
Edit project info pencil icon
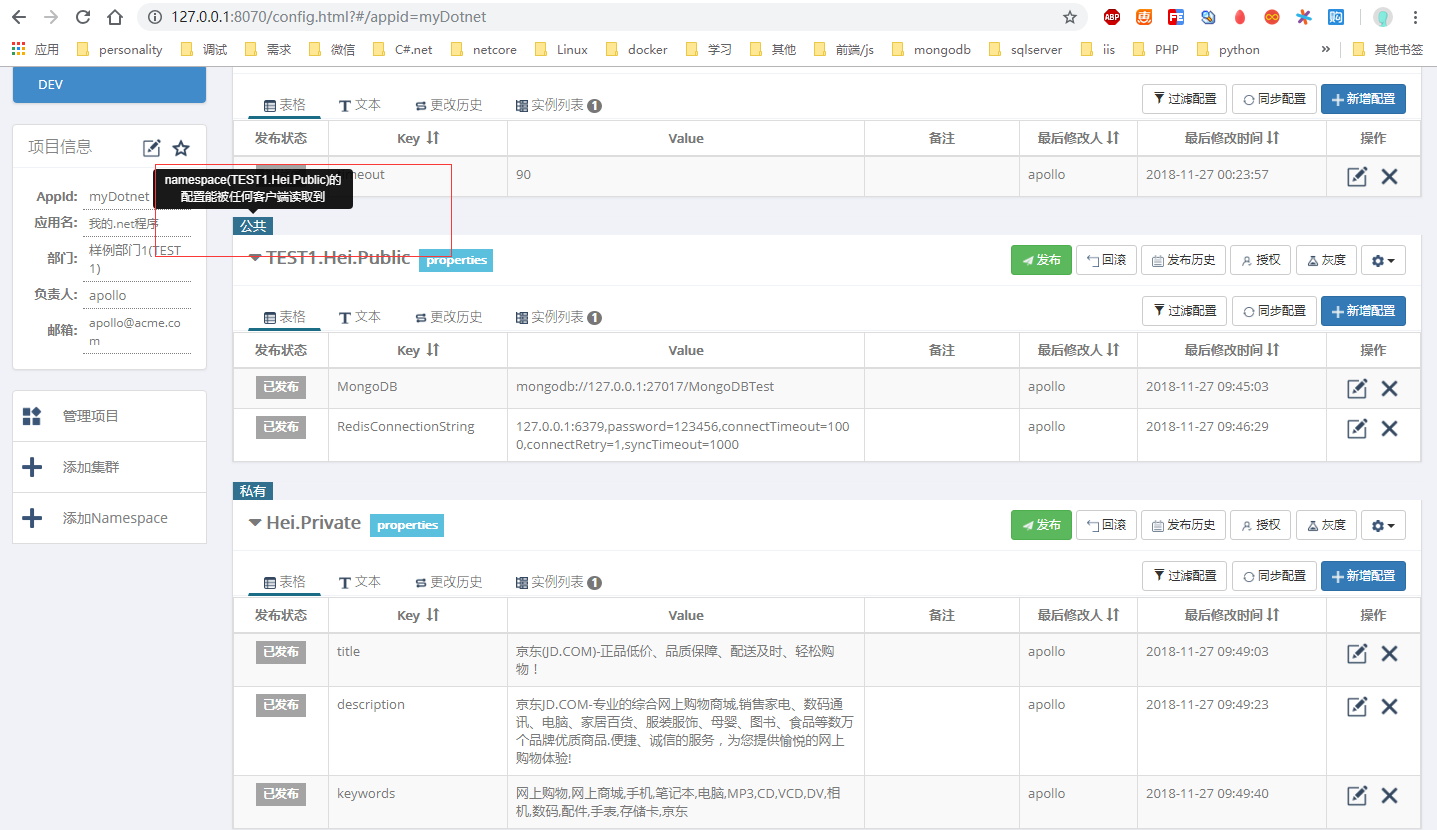[x=151, y=148]
